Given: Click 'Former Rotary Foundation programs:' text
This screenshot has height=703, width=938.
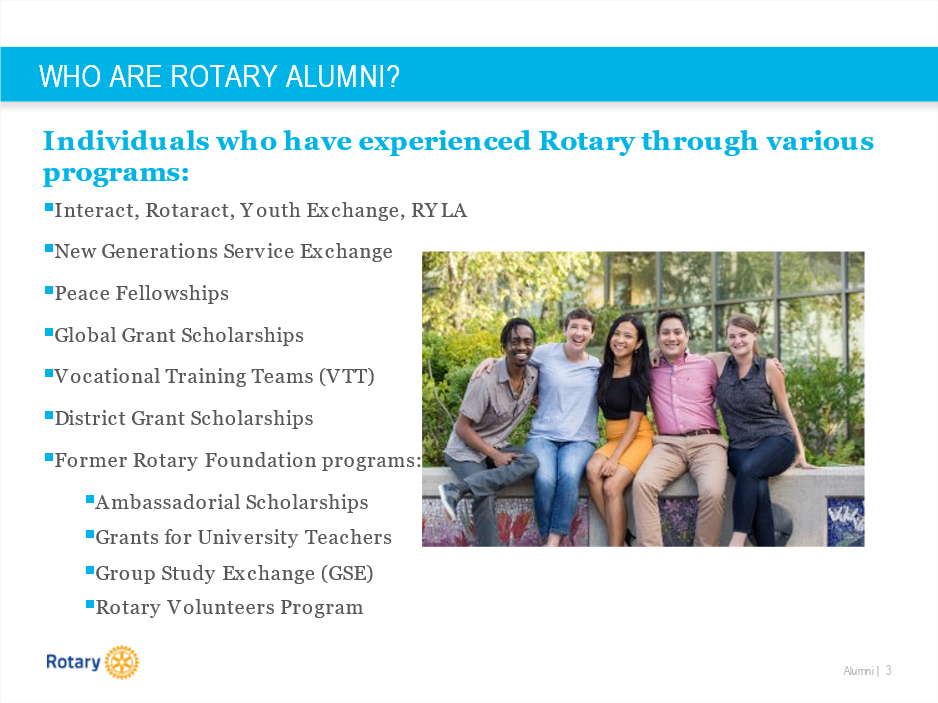Looking at the screenshot, I should click(x=237, y=461).
